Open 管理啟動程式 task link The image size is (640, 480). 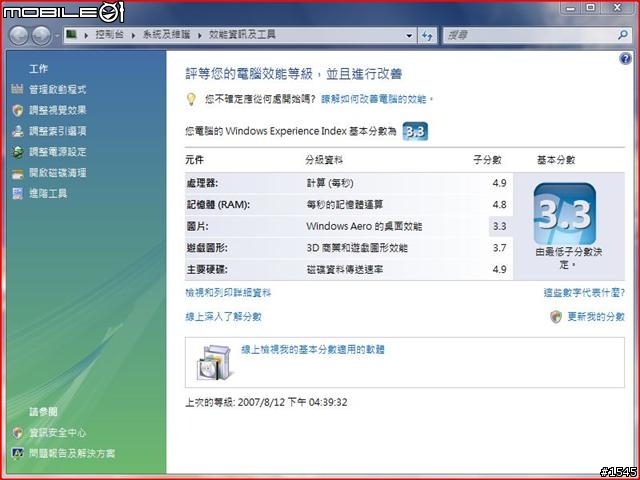58,89
